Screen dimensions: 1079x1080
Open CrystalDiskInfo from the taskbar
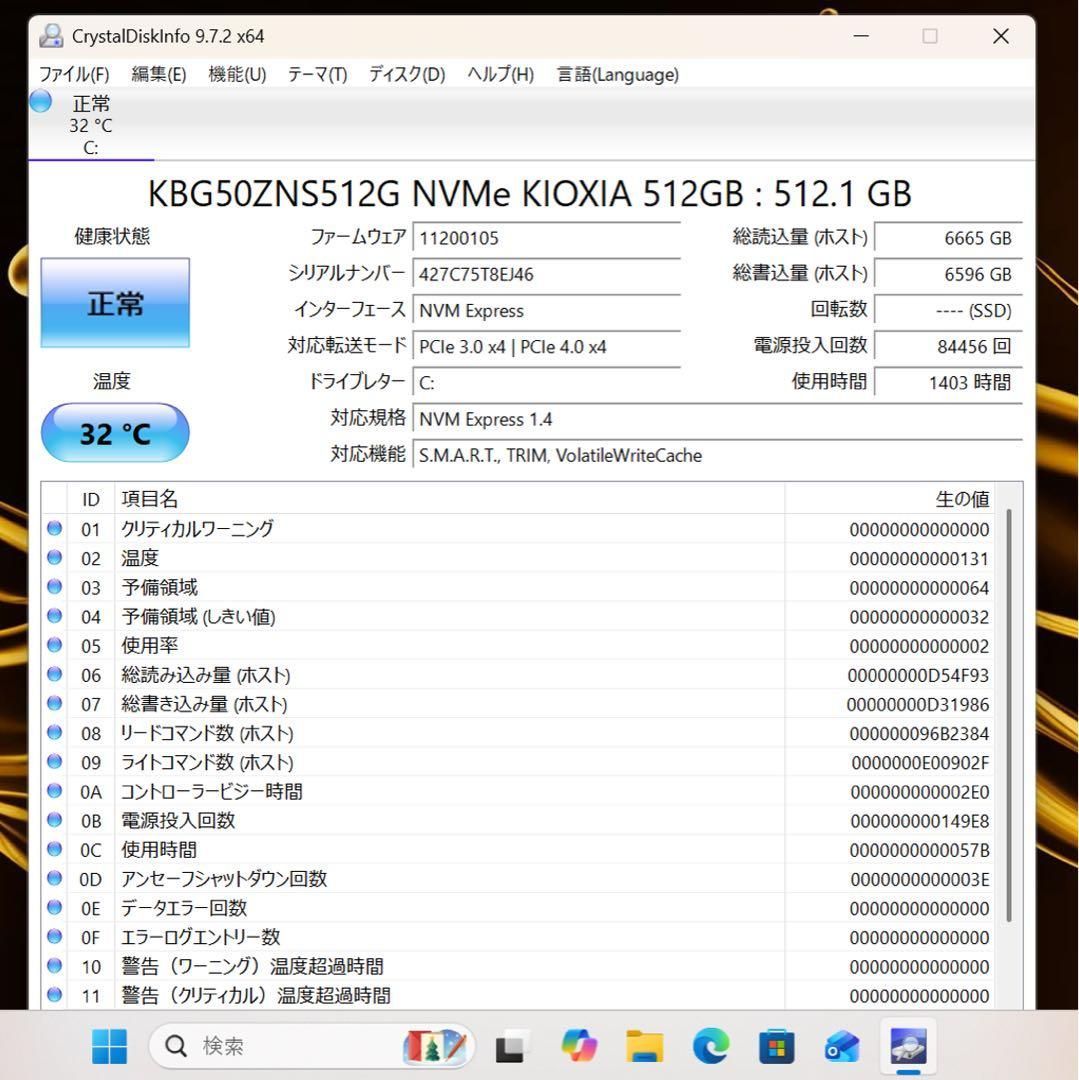click(x=907, y=1046)
